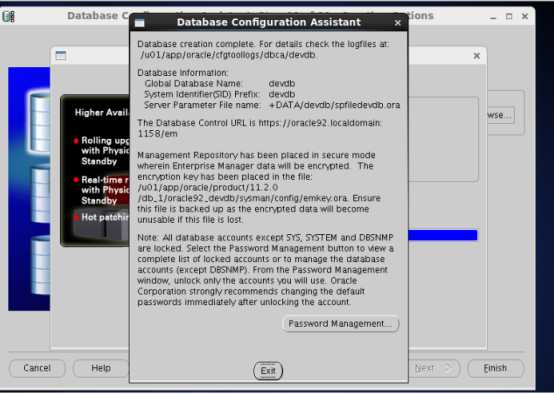Click Cancel in the background wizard
This screenshot has height=394, width=554.
(37, 368)
